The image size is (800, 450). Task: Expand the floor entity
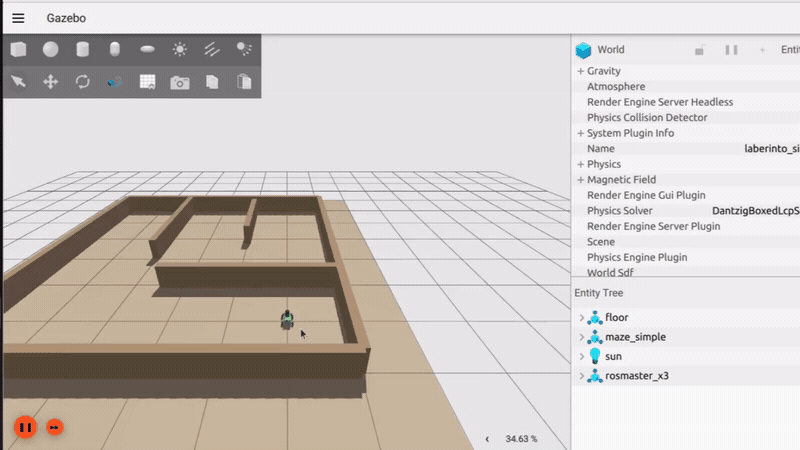pyautogui.click(x=582, y=317)
